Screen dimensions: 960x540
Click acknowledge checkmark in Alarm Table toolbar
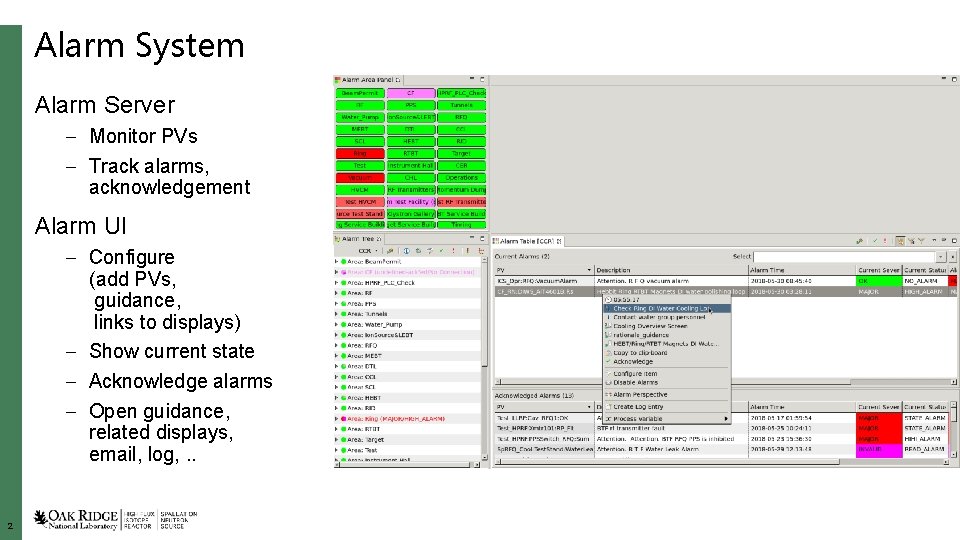[875, 241]
